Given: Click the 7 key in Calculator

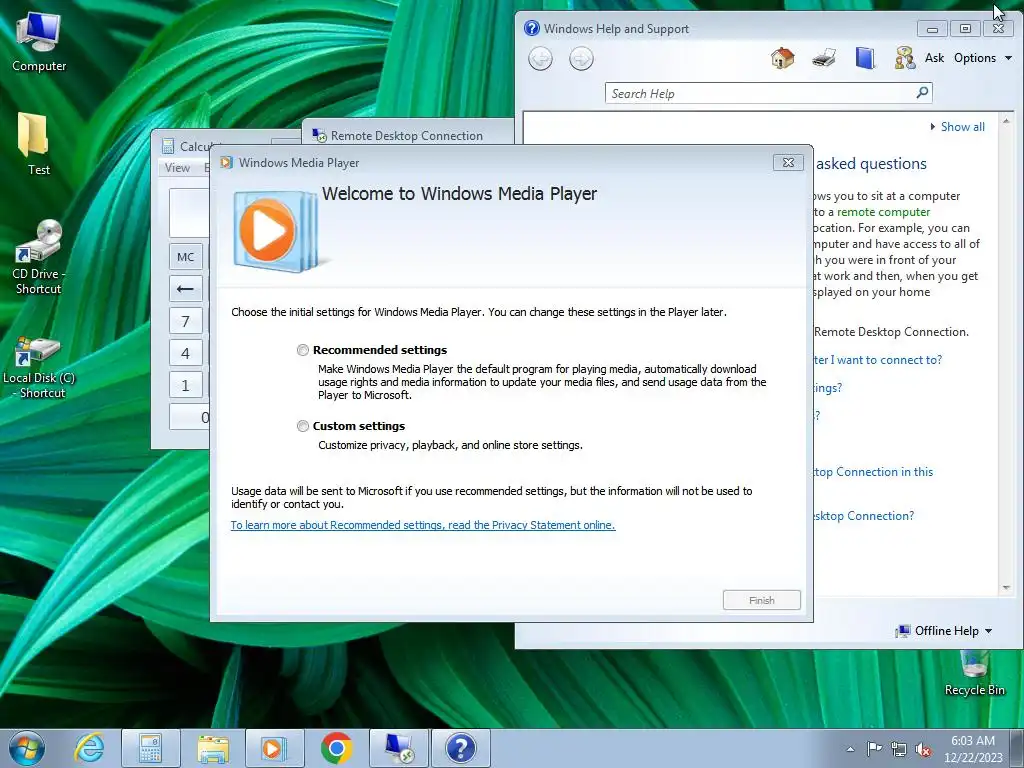Looking at the screenshot, I should [185, 321].
